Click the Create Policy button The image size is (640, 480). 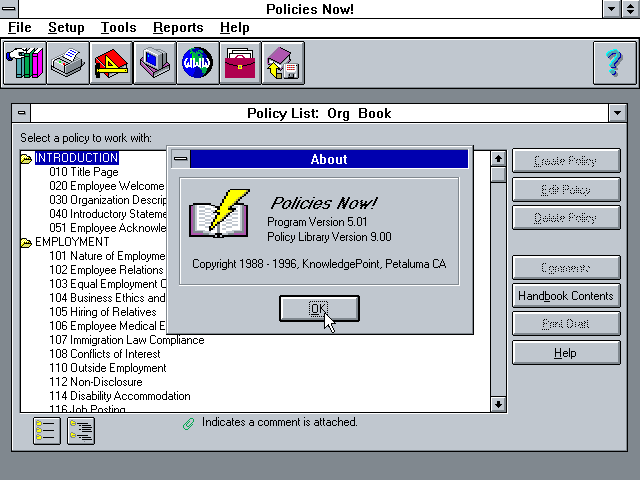pos(566,161)
